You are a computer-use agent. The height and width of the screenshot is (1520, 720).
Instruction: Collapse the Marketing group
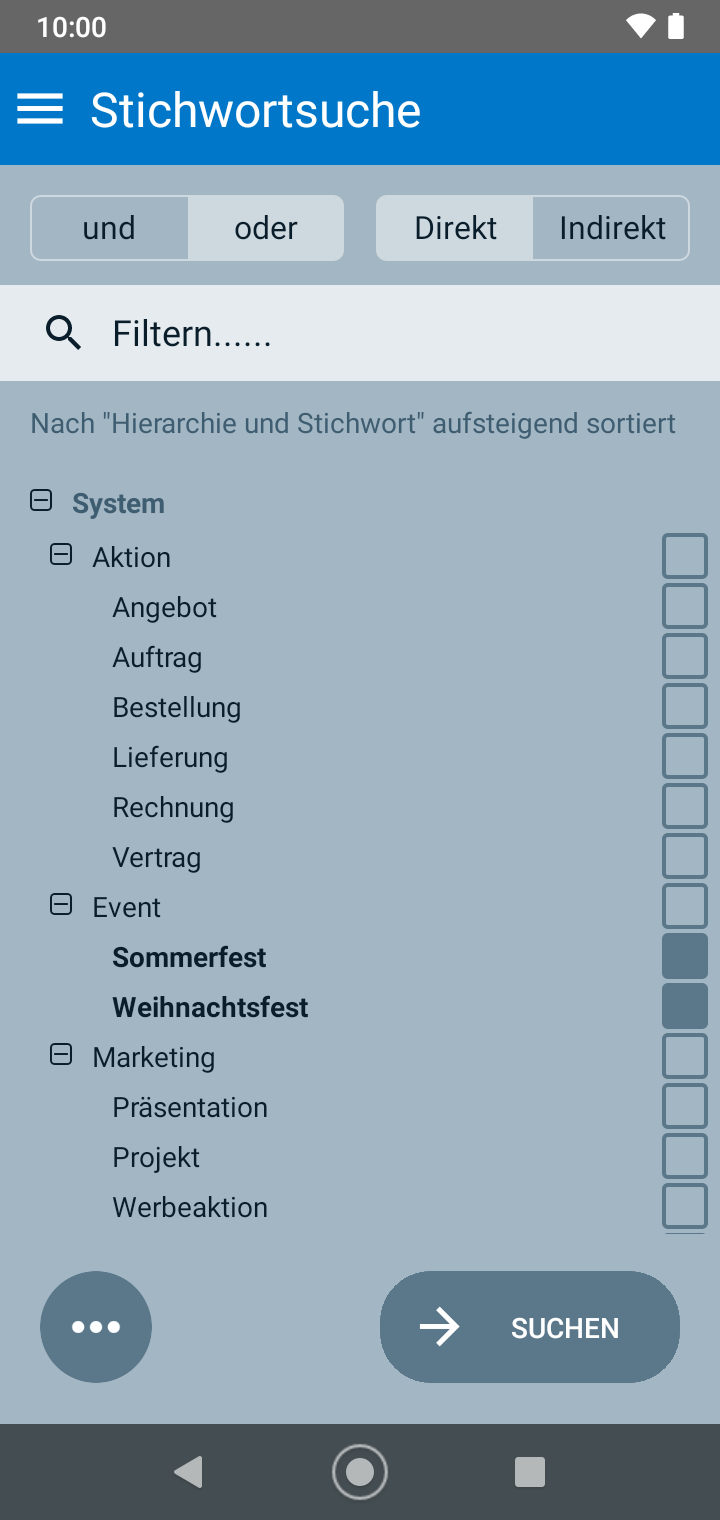[61, 1054]
